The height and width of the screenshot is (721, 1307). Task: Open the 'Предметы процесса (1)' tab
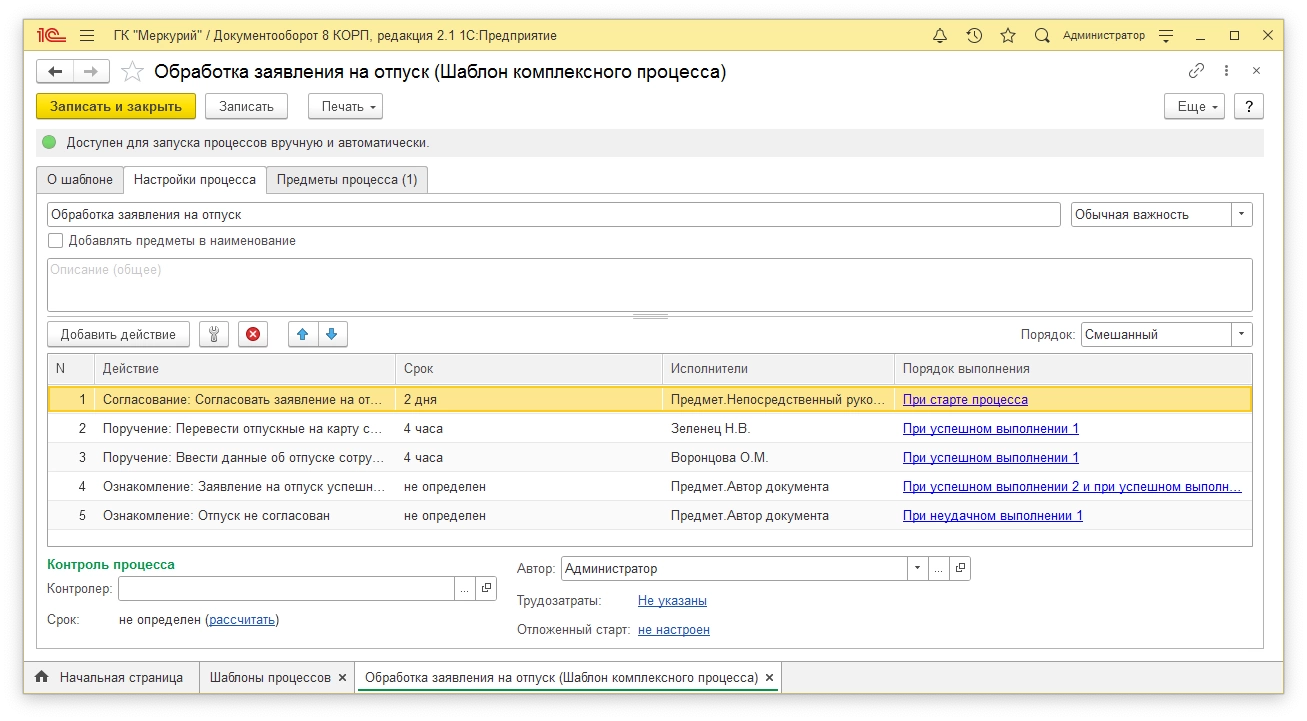(347, 180)
